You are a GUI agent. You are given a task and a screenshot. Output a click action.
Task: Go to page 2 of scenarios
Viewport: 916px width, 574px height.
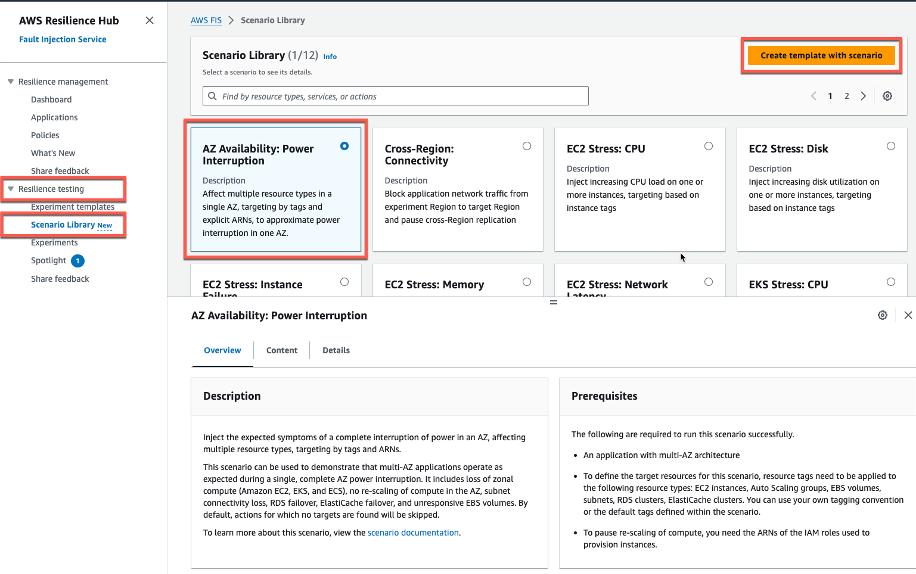click(846, 96)
